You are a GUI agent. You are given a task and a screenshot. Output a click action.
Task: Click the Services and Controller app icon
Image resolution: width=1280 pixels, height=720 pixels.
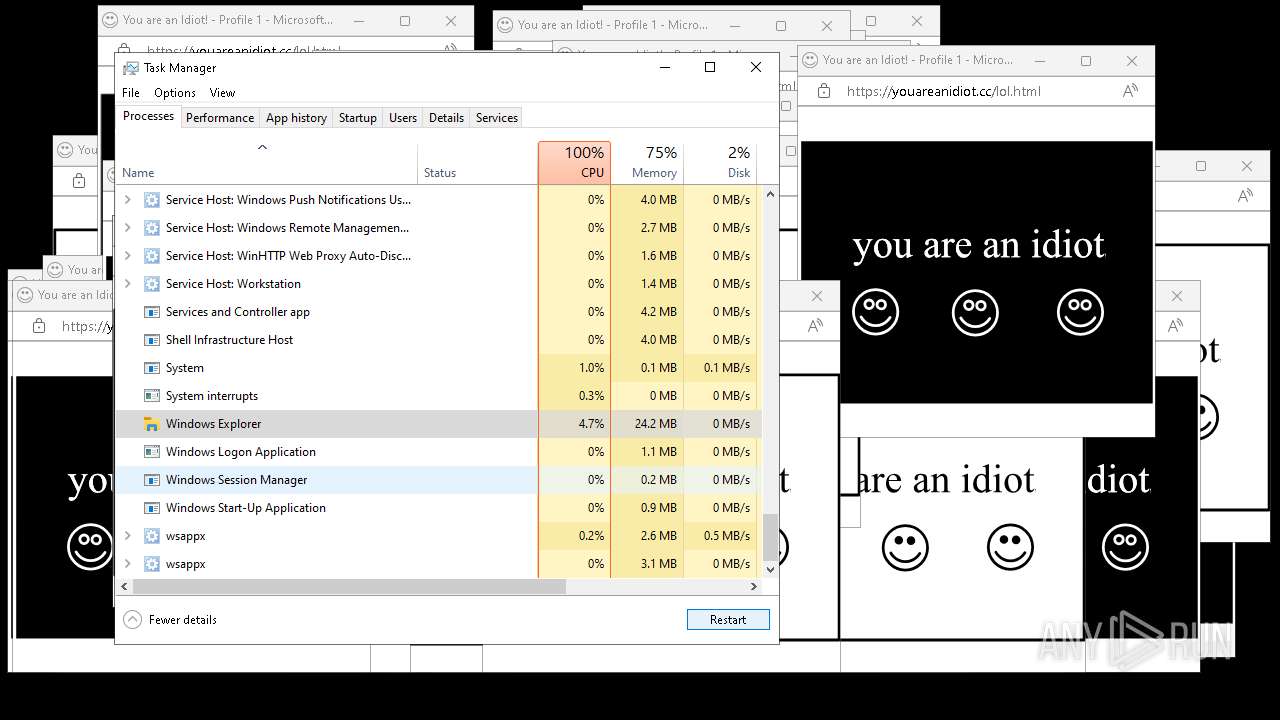click(x=152, y=312)
